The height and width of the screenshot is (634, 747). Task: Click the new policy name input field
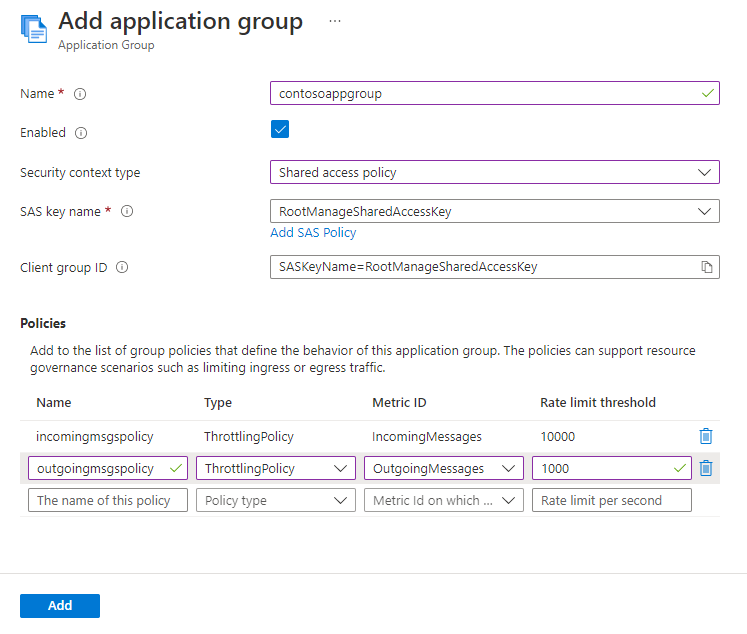coord(108,500)
